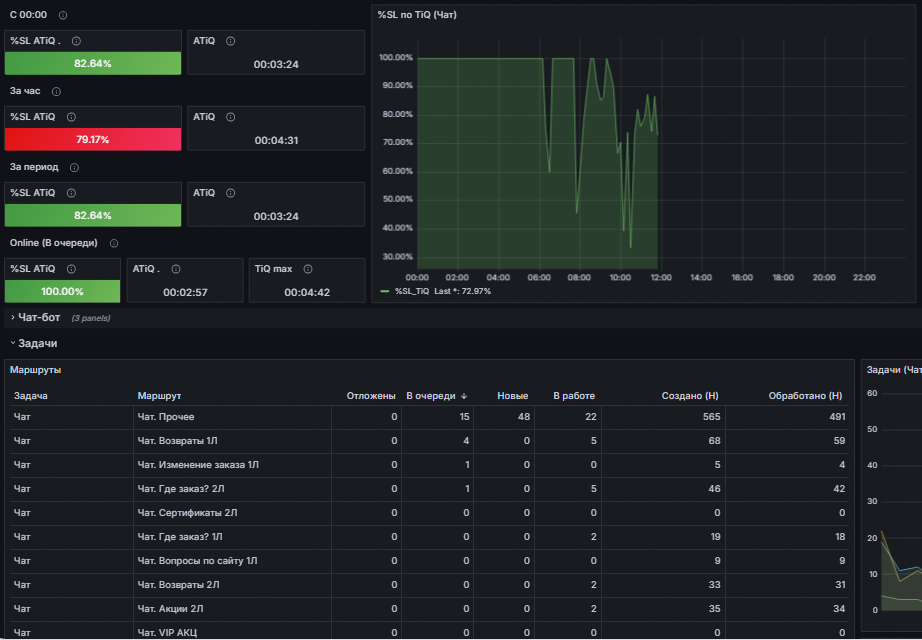The width and height of the screenshot is (922, 640).
Task: Click info icon on TiQ max panel
Action: 308,269
